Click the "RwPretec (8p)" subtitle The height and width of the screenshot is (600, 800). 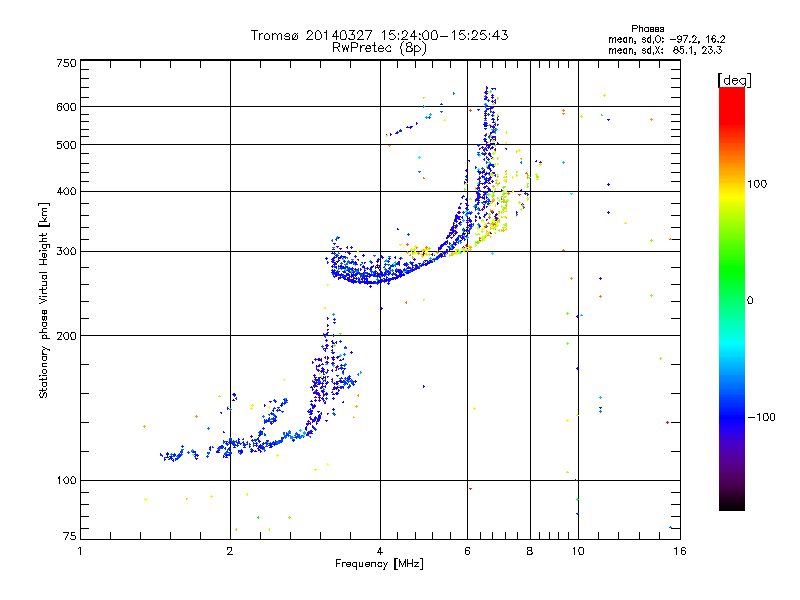[379, 48]
